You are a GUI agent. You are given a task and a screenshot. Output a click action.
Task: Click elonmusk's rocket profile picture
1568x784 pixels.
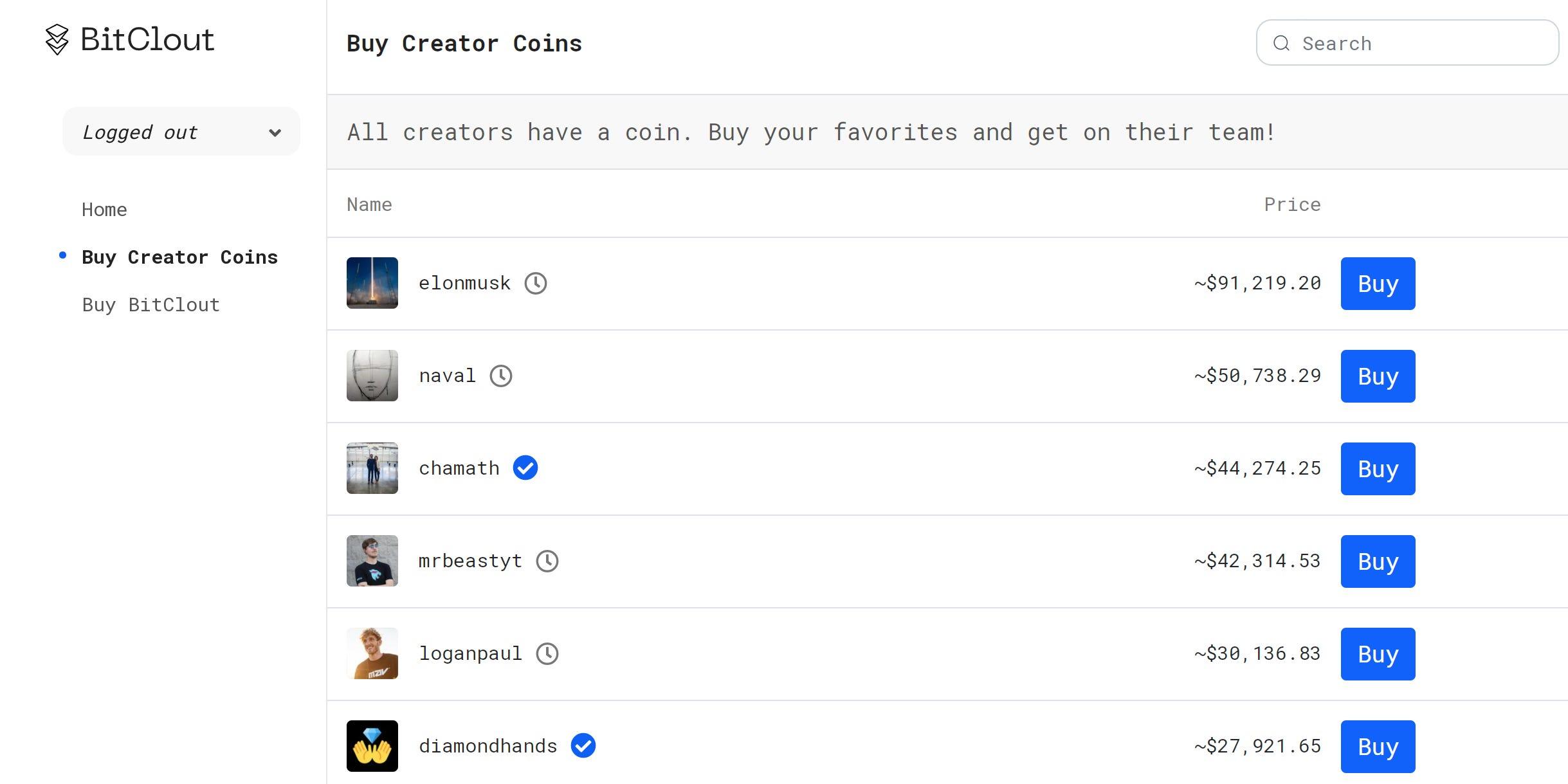click(x=372, y=283)
